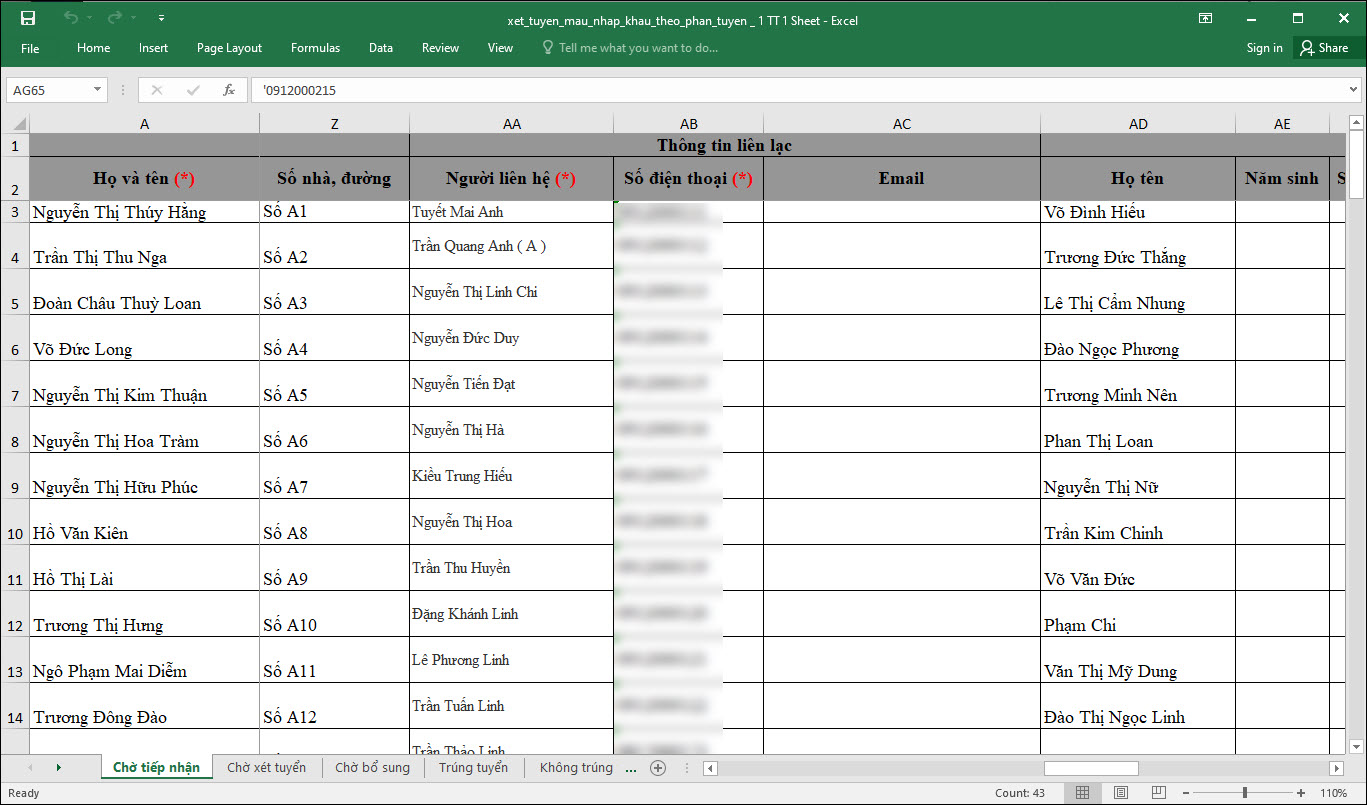Open Ribbon Display Options
Screen dimensions: 1367x805
(x=1206, y=19)
